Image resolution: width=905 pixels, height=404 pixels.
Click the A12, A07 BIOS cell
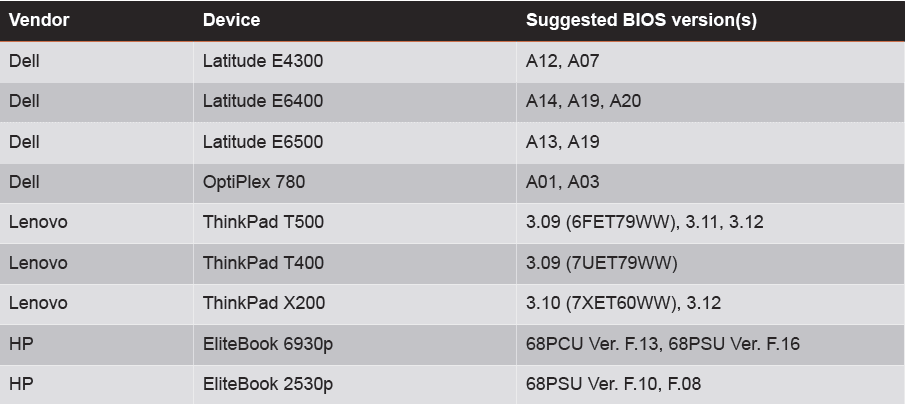tap(562, 61)
